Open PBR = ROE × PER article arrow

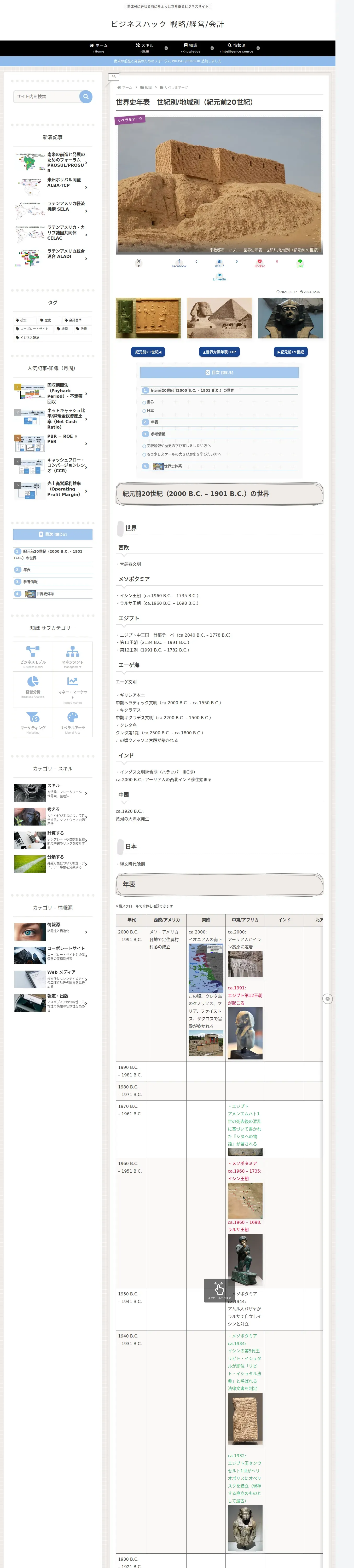pos(86,444)
